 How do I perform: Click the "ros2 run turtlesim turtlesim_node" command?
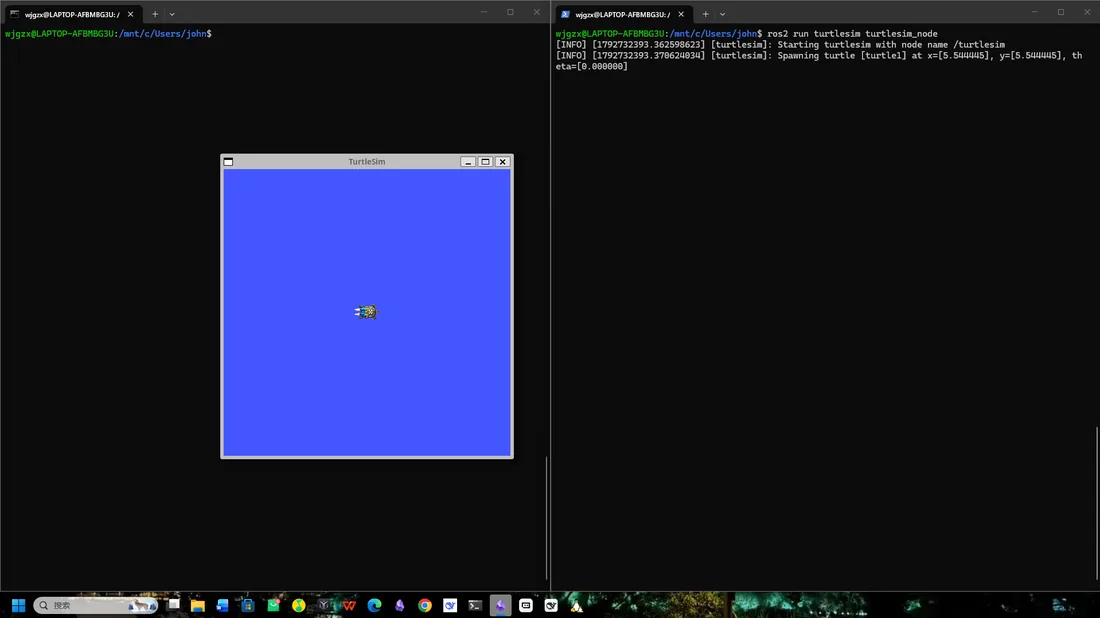pyautogui.click(x=852, y=34)
